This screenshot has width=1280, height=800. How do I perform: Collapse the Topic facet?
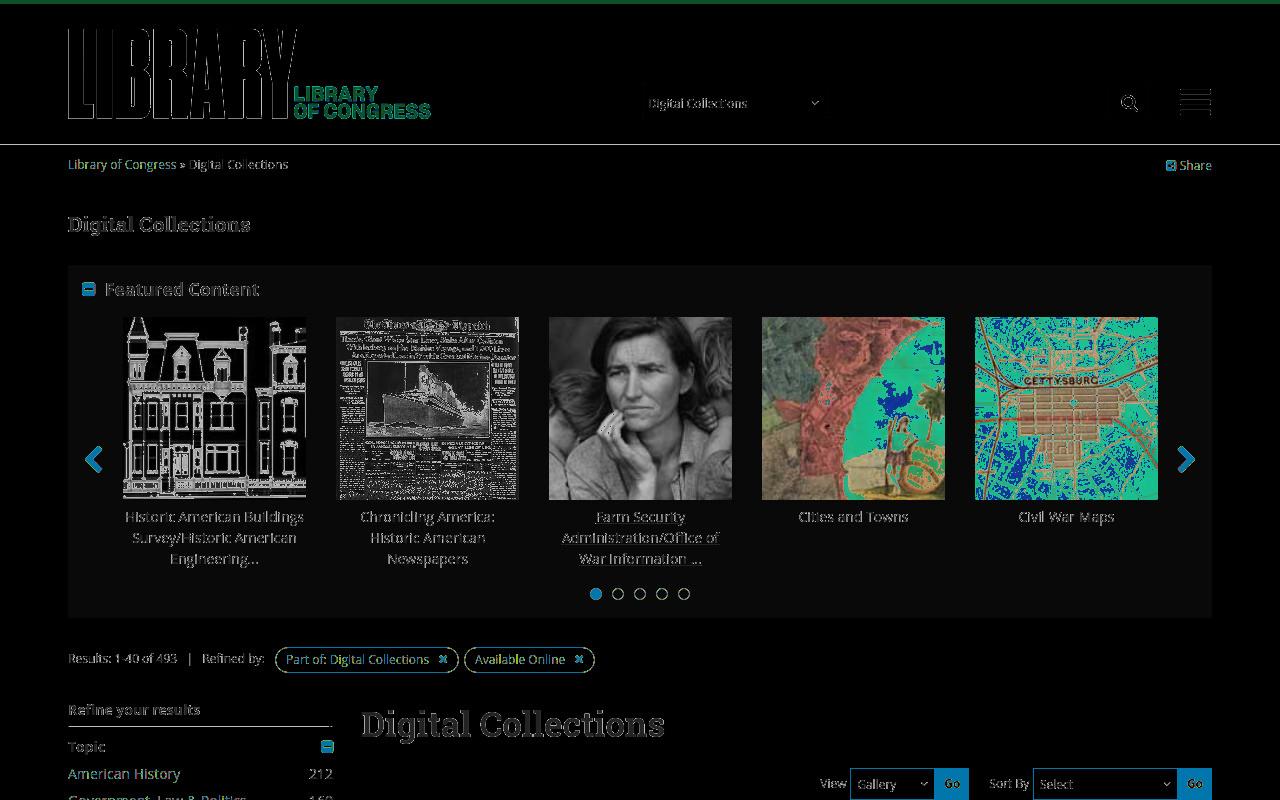(x=327, y=747)
